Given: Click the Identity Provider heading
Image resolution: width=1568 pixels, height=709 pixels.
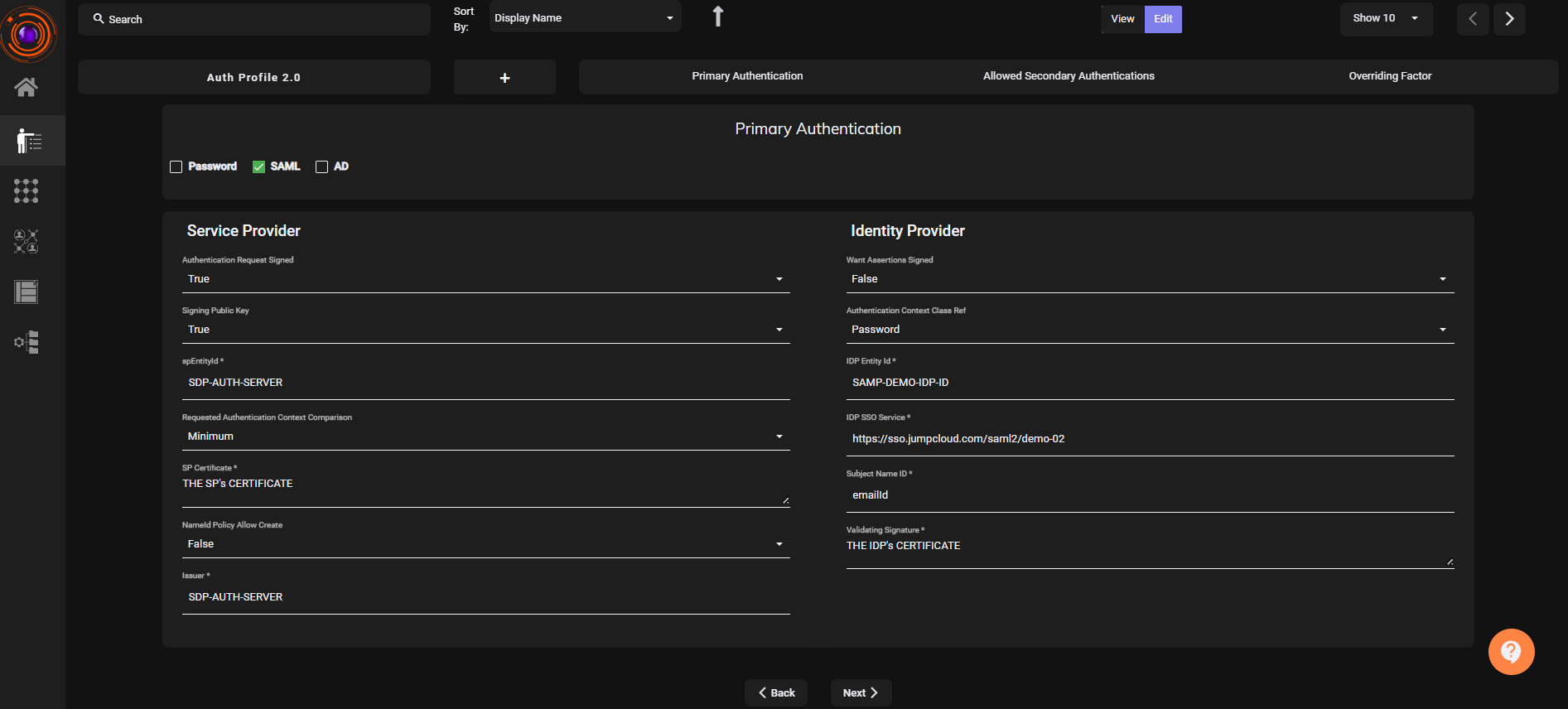Looking at the screenshot, I should tap(908, 231).
